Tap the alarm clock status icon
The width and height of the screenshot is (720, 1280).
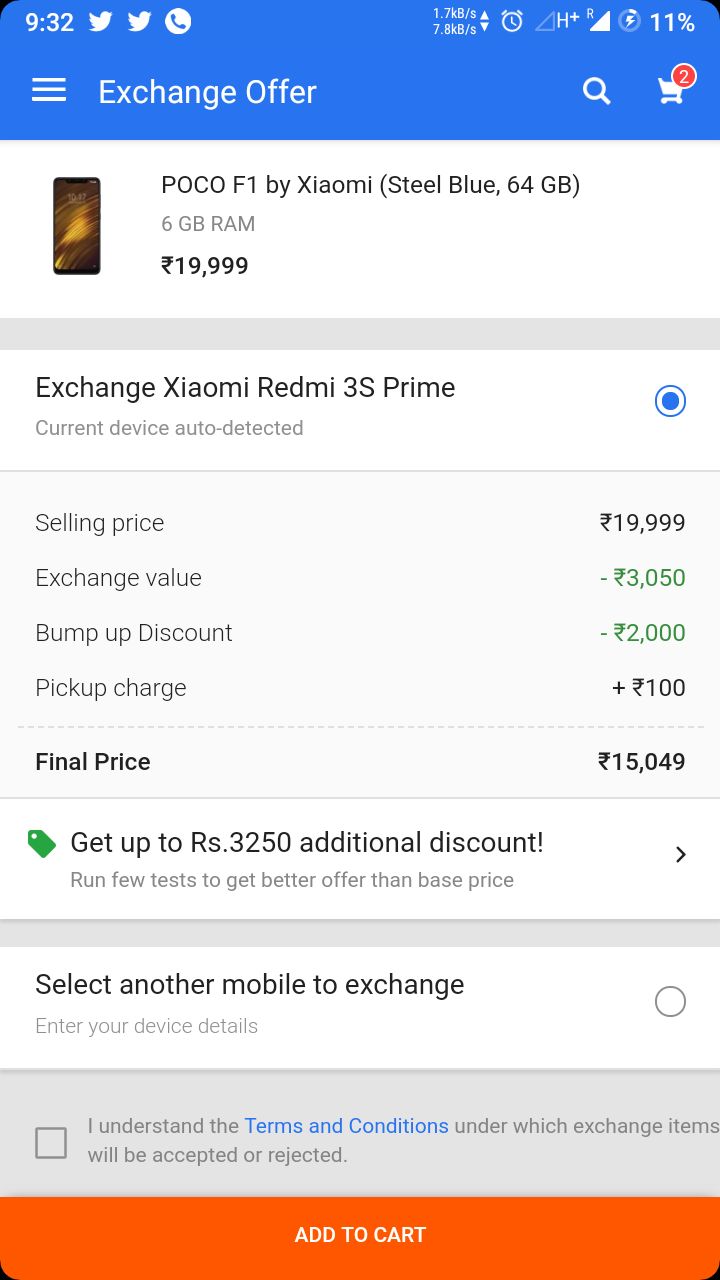[512, 21]
